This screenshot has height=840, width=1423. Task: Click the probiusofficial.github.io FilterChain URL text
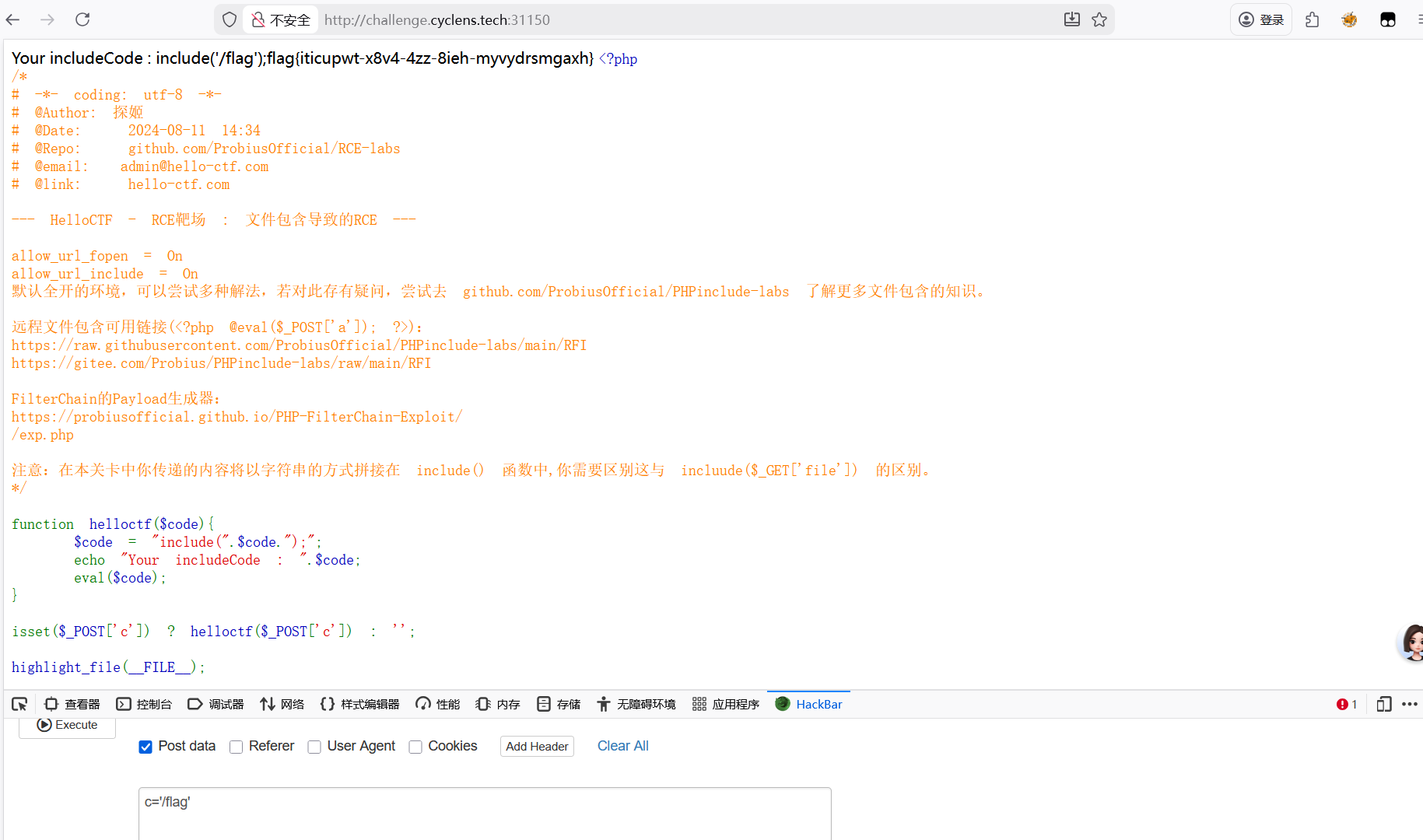(x=237, y=417)
